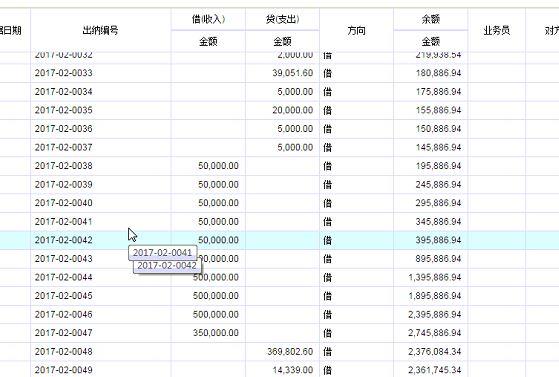Click the balance 295,886.94
Screen dimensions: 559x377
pos(439,203)
